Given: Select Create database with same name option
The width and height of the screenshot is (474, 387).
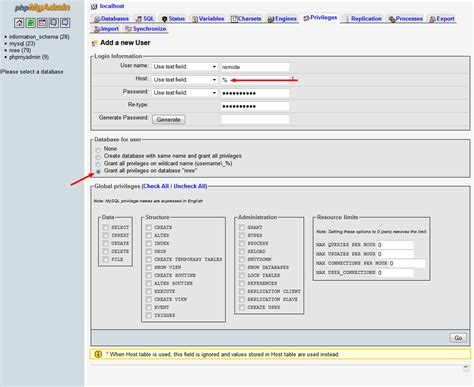Looking at the screenshot, I should pos(98,157).
